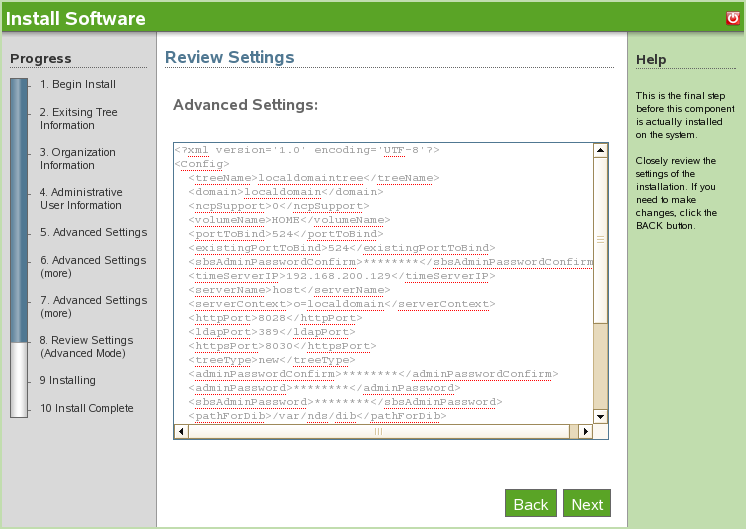Click the portToBind 524 line
The height and width of the screenshot is (529, 746).
(285, 234)
